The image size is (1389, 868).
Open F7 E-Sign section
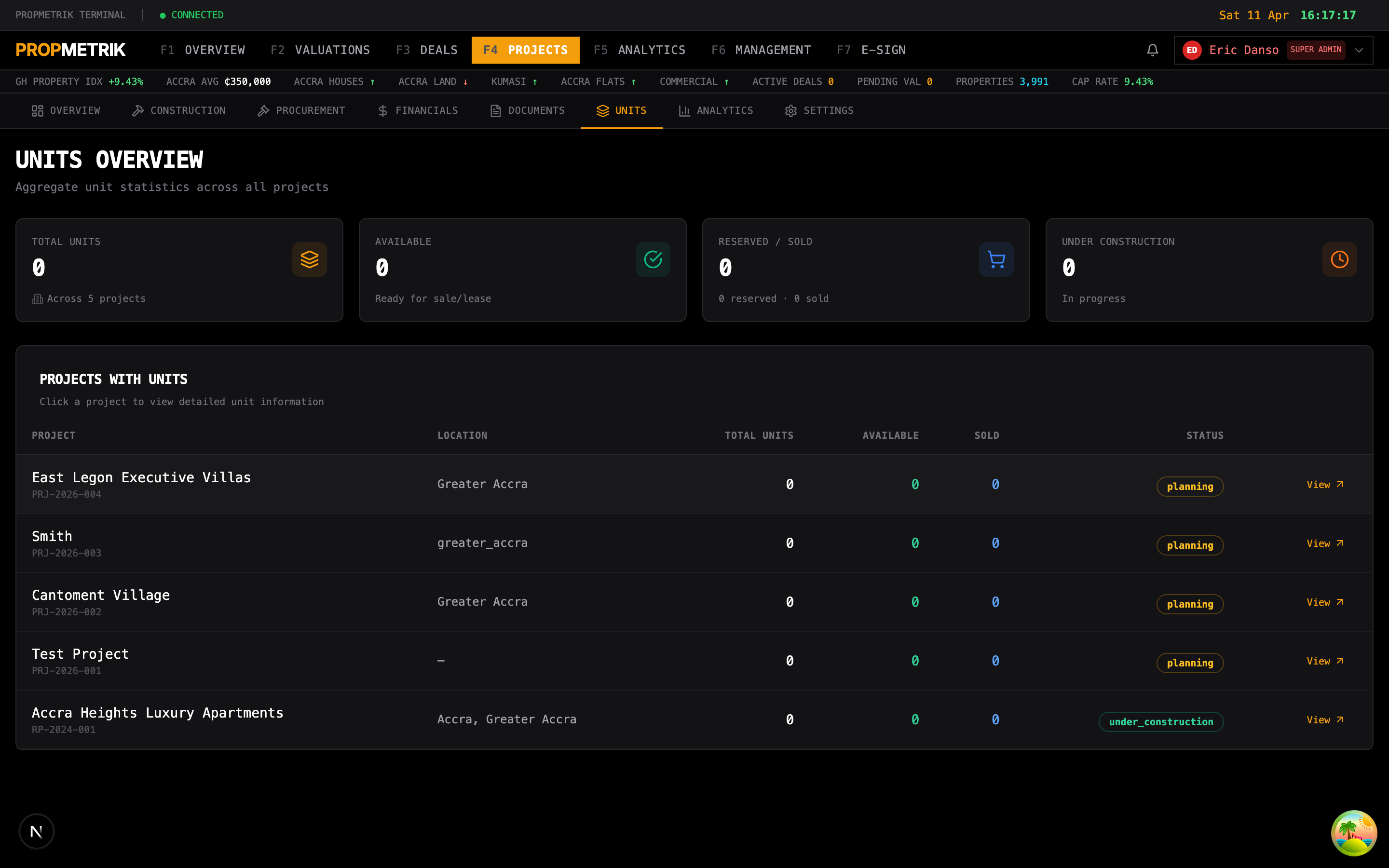872,50
